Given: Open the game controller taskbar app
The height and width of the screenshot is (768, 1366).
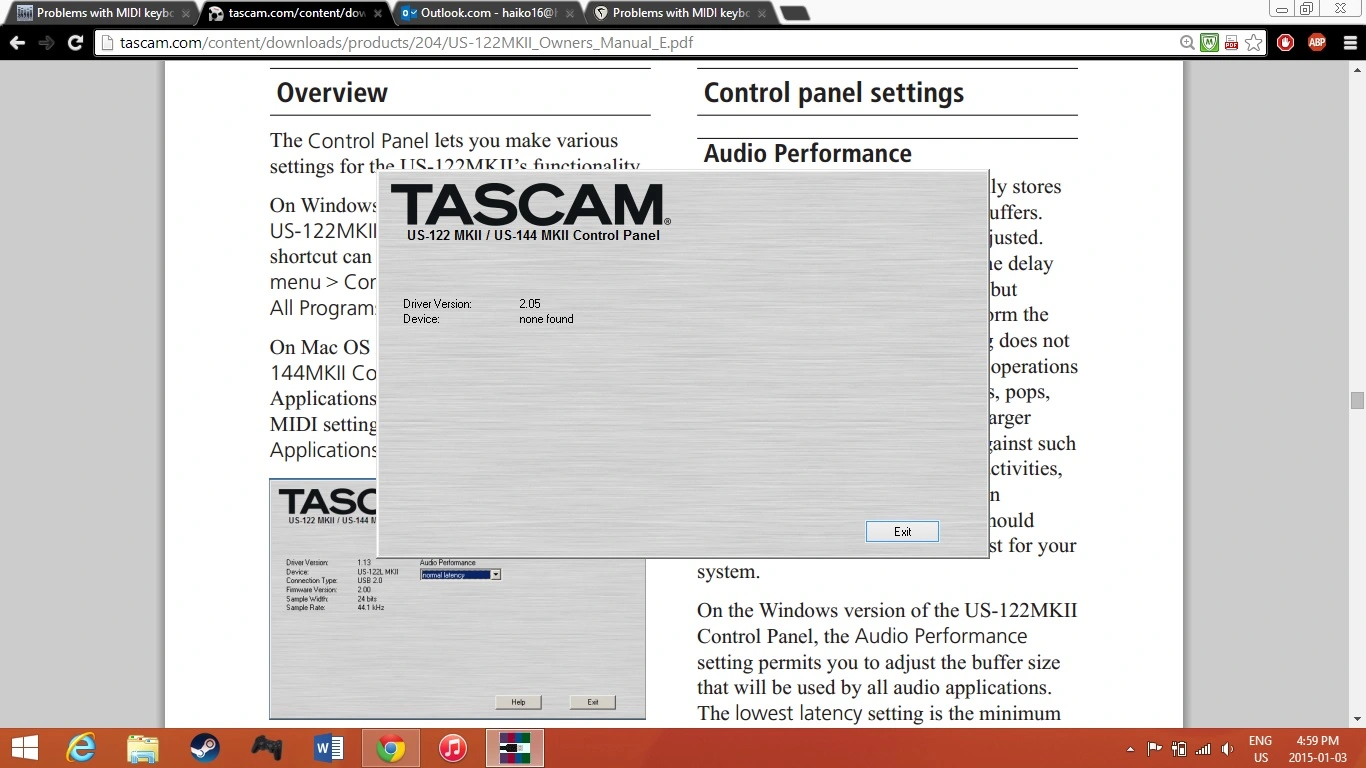Looking at the screenshot, I should pyautogui.click(x=267, y=748).
